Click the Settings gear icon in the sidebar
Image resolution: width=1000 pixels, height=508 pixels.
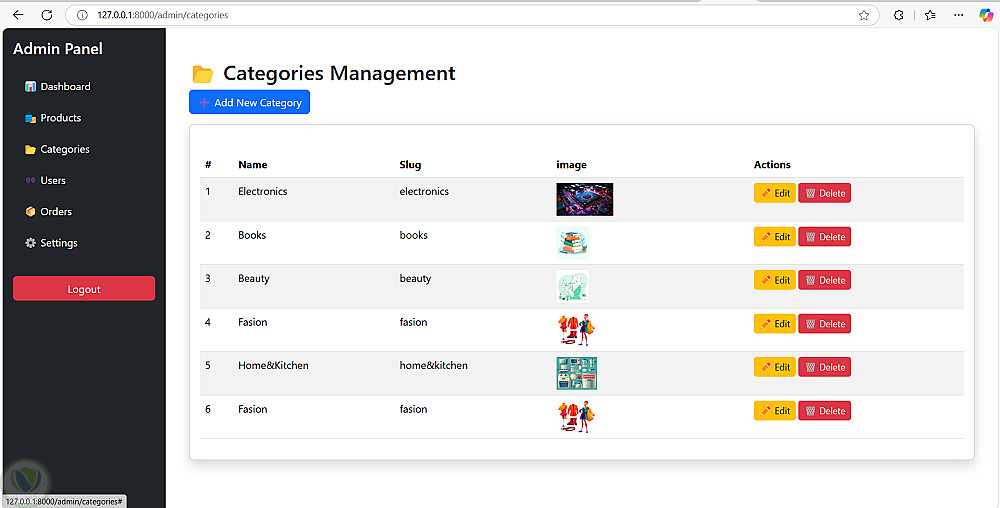30,243
